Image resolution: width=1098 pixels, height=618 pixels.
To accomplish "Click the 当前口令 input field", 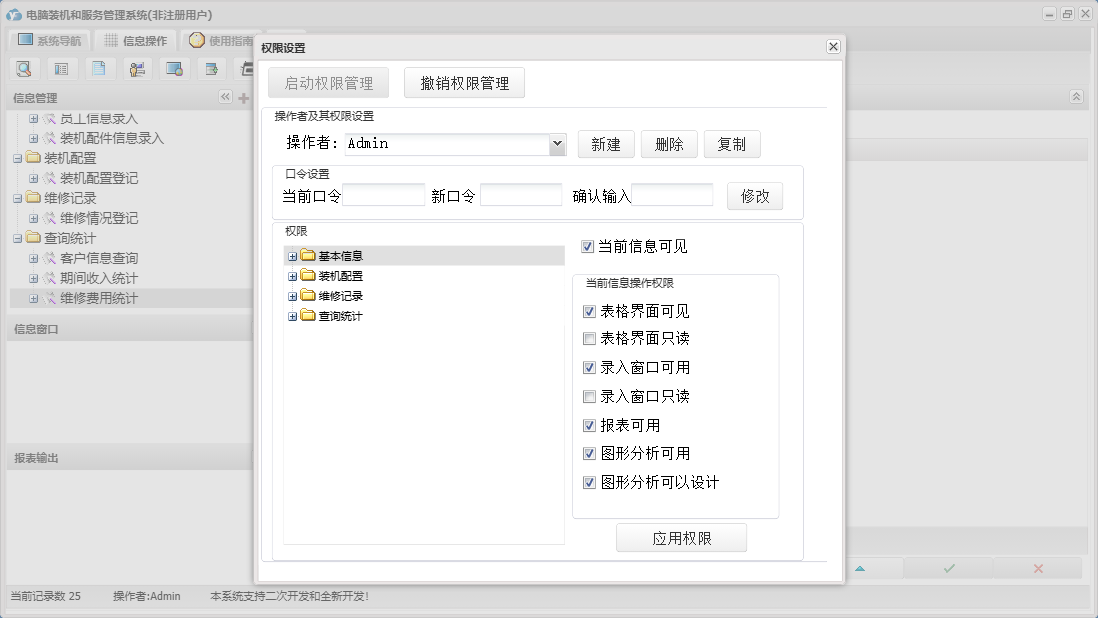I will (x=383, y=195).
